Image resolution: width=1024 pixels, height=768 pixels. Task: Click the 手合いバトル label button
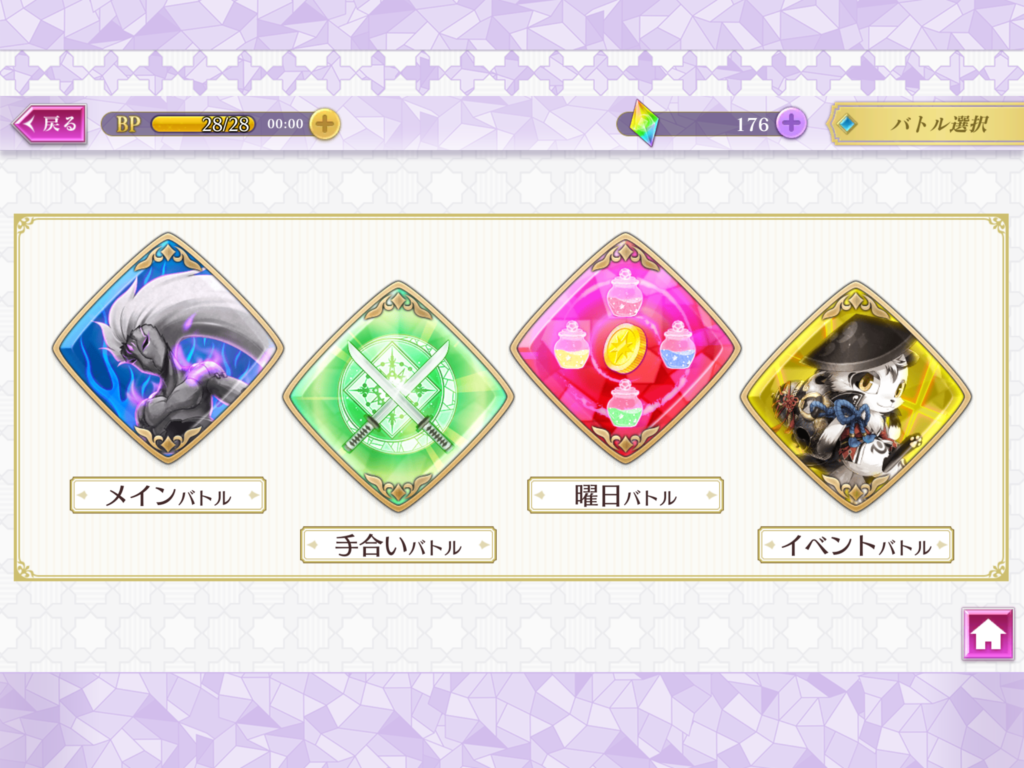coord(398,545)
